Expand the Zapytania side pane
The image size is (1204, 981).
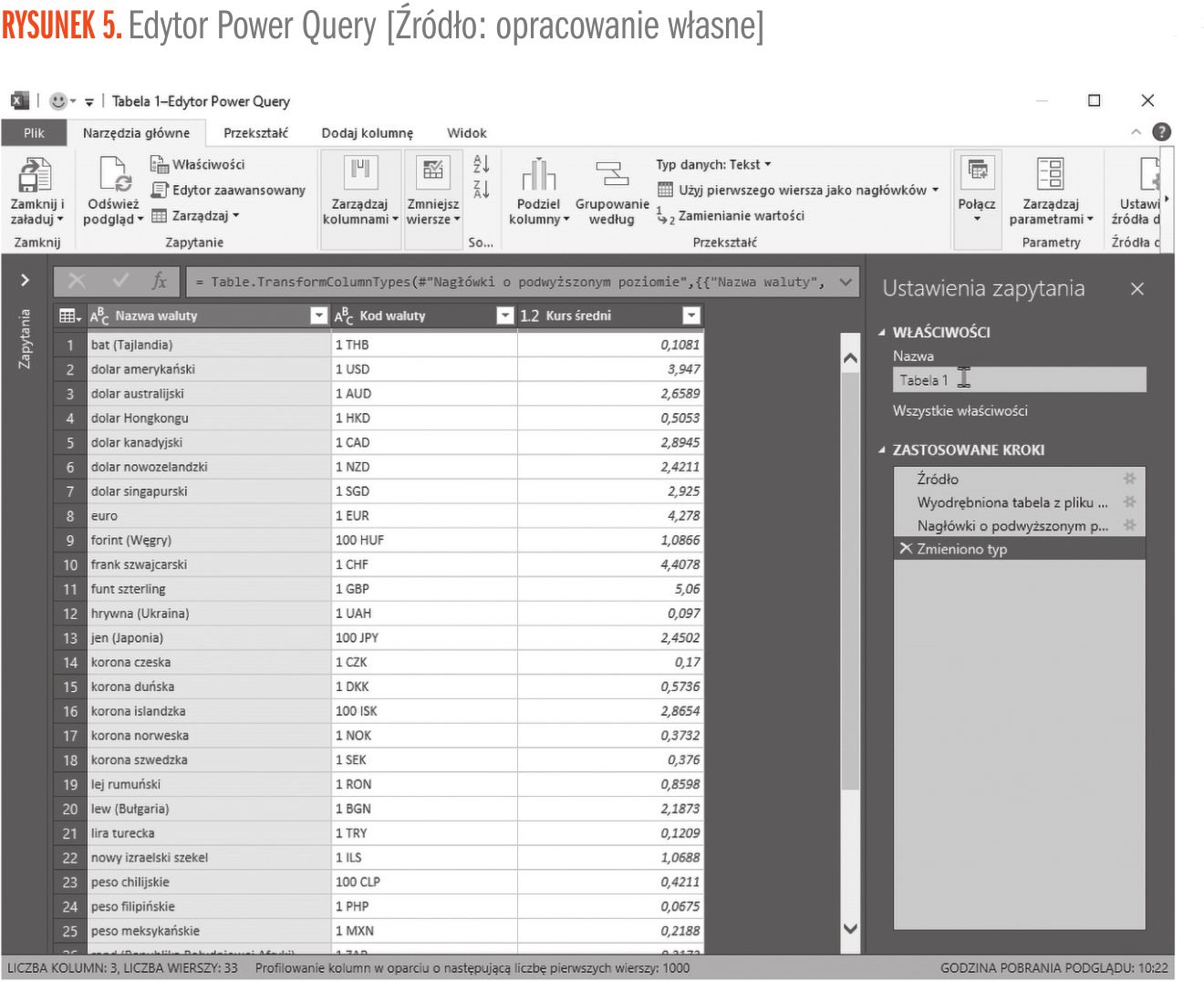25,279
